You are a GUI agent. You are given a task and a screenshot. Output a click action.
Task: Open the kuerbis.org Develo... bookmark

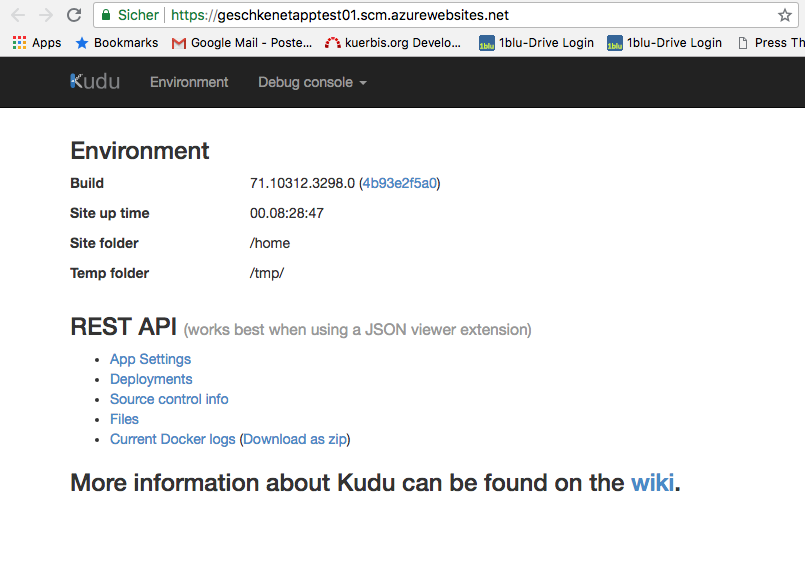click(x=393, y=43)
